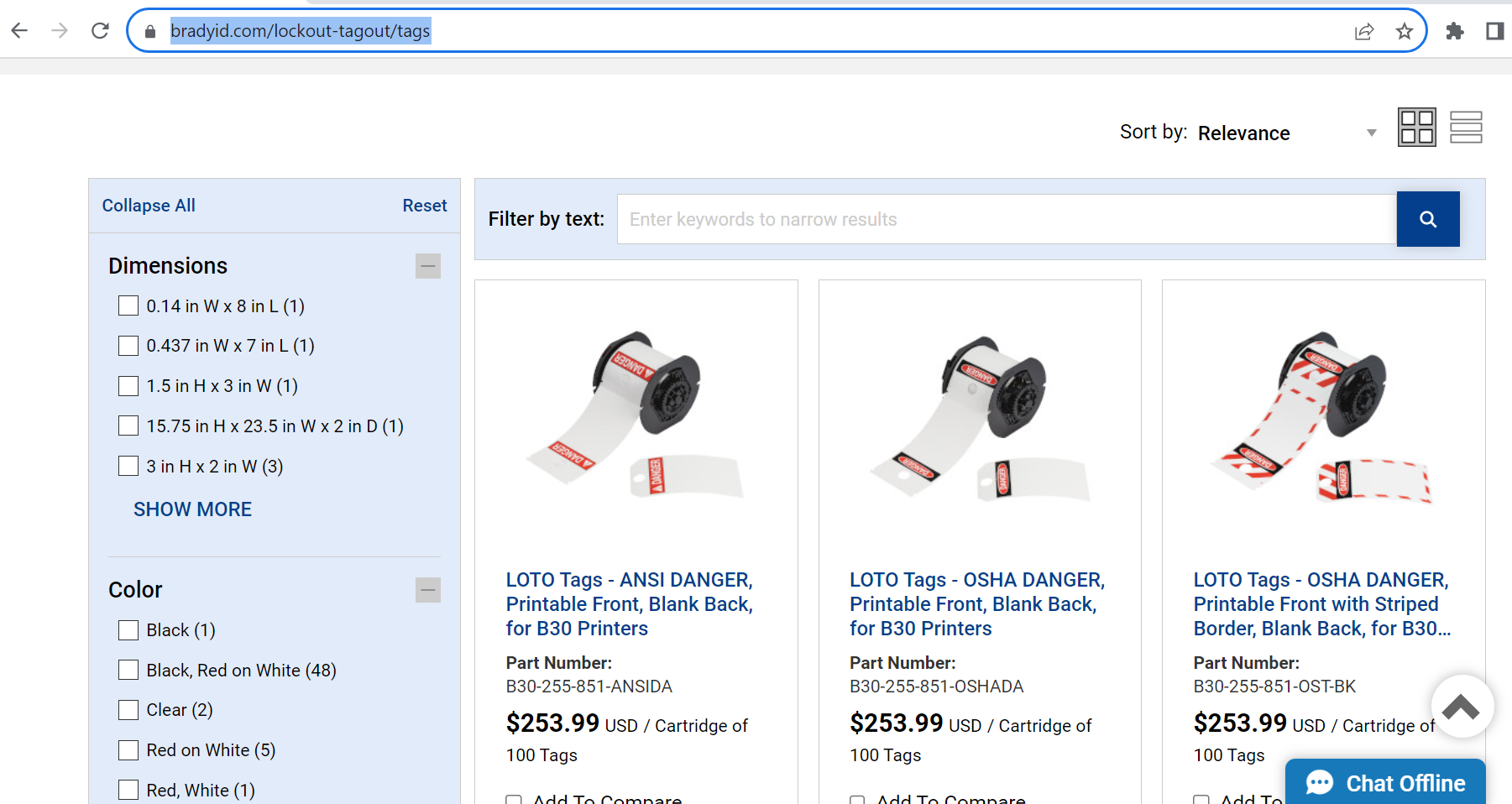View site security lock info

pyautogui.click(x=150, y=31)
